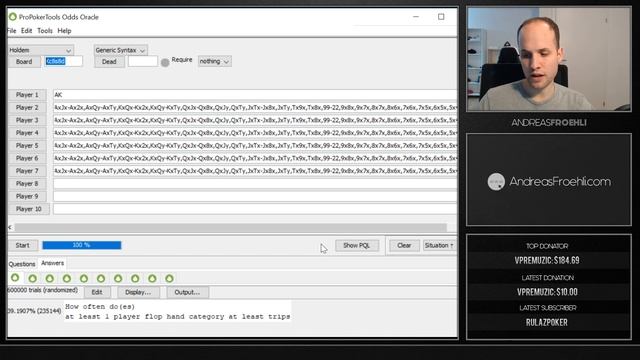Click the Player 2 range input field
This screenshot has height=360, width=640.
[x=255, y=107]
